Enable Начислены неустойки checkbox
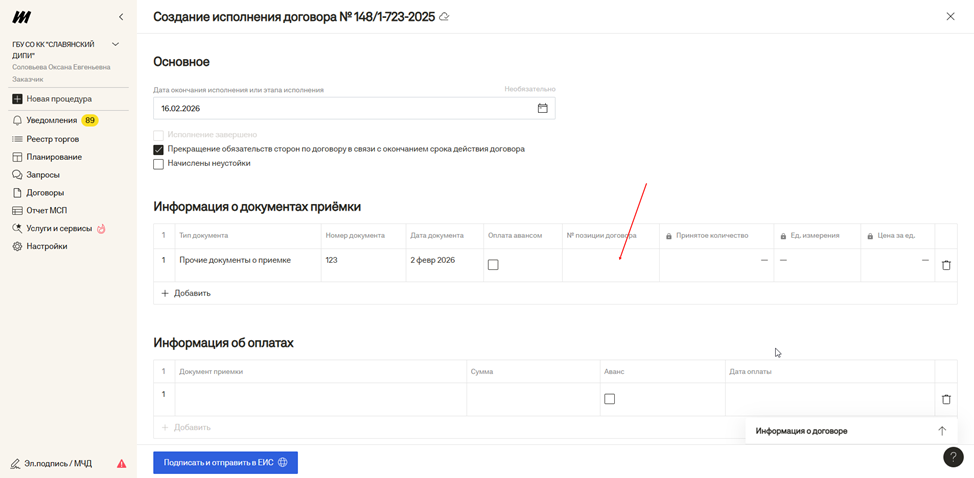 (x=158, y=164)
